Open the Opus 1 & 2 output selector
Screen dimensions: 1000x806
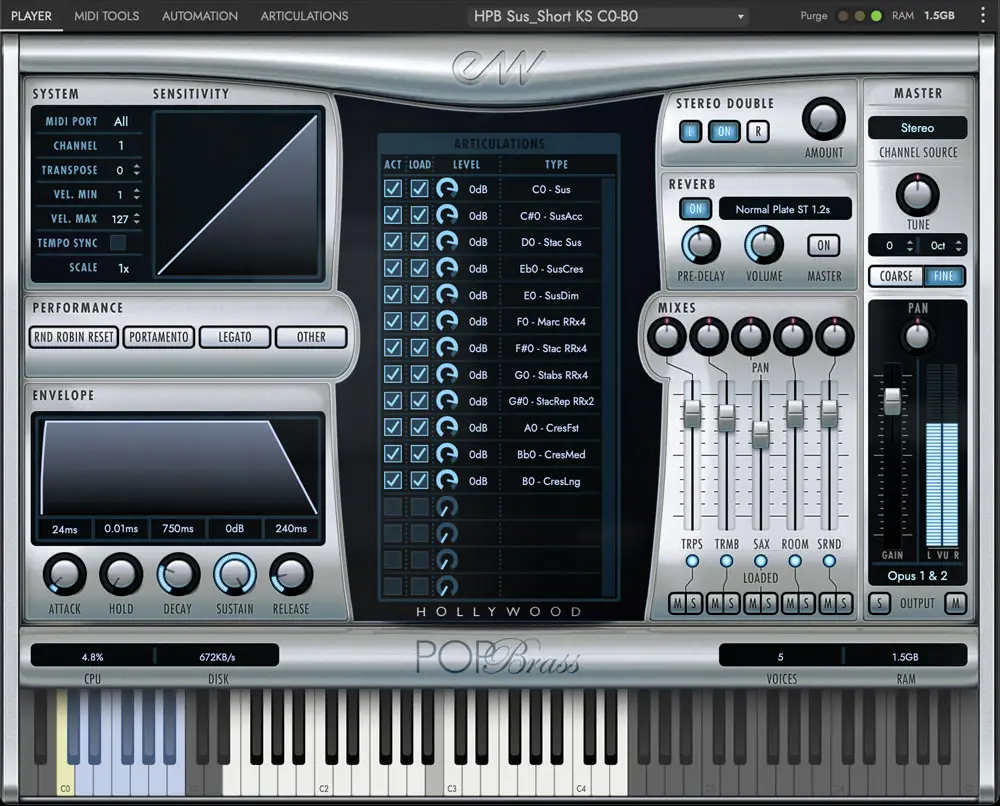pos(917,576)
